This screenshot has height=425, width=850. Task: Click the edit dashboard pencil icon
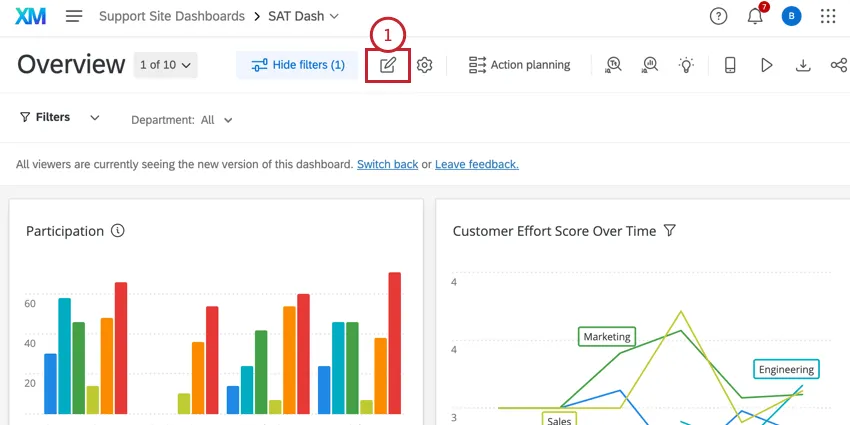[388, 65]
